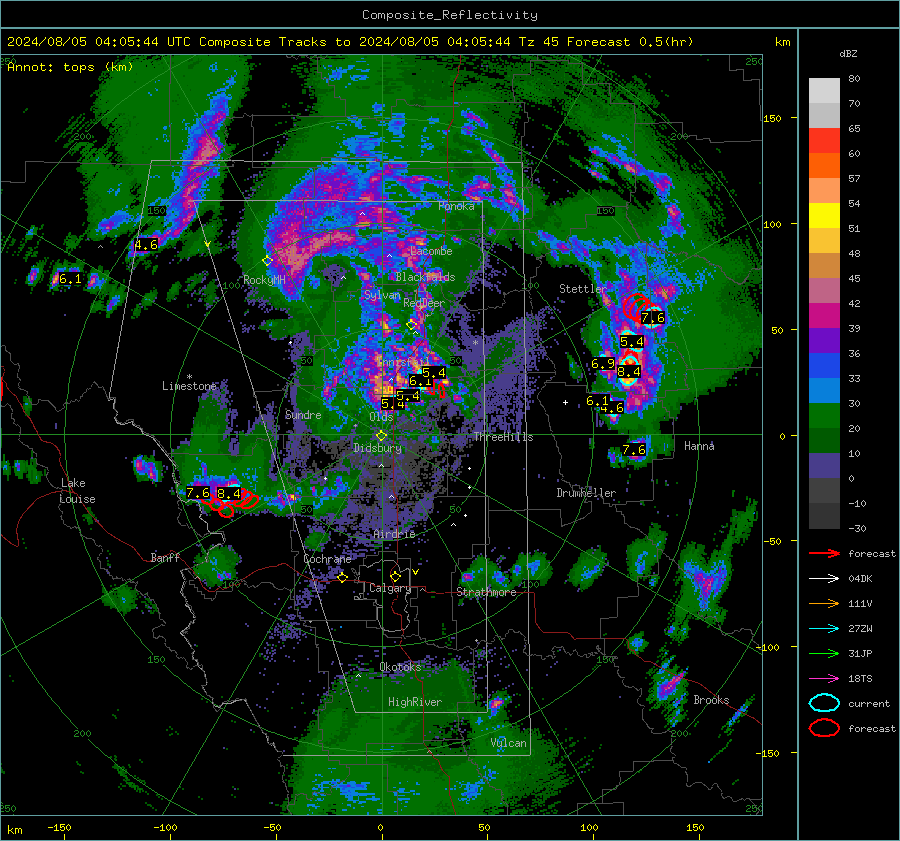
Task: Click the Banff label
Action: (165, 557)
